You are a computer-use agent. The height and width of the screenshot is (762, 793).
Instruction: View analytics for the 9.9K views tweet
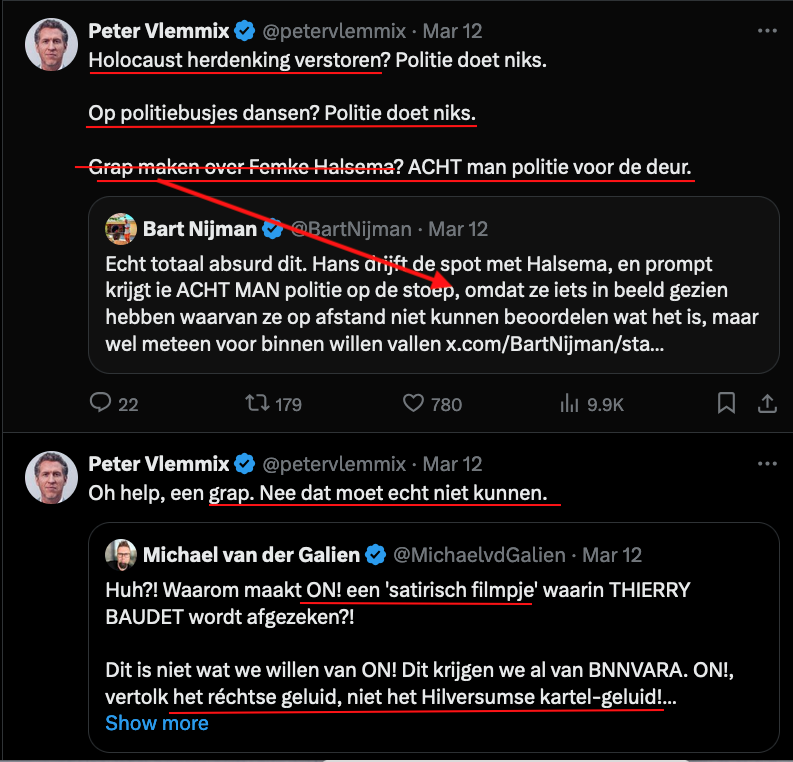571,403
